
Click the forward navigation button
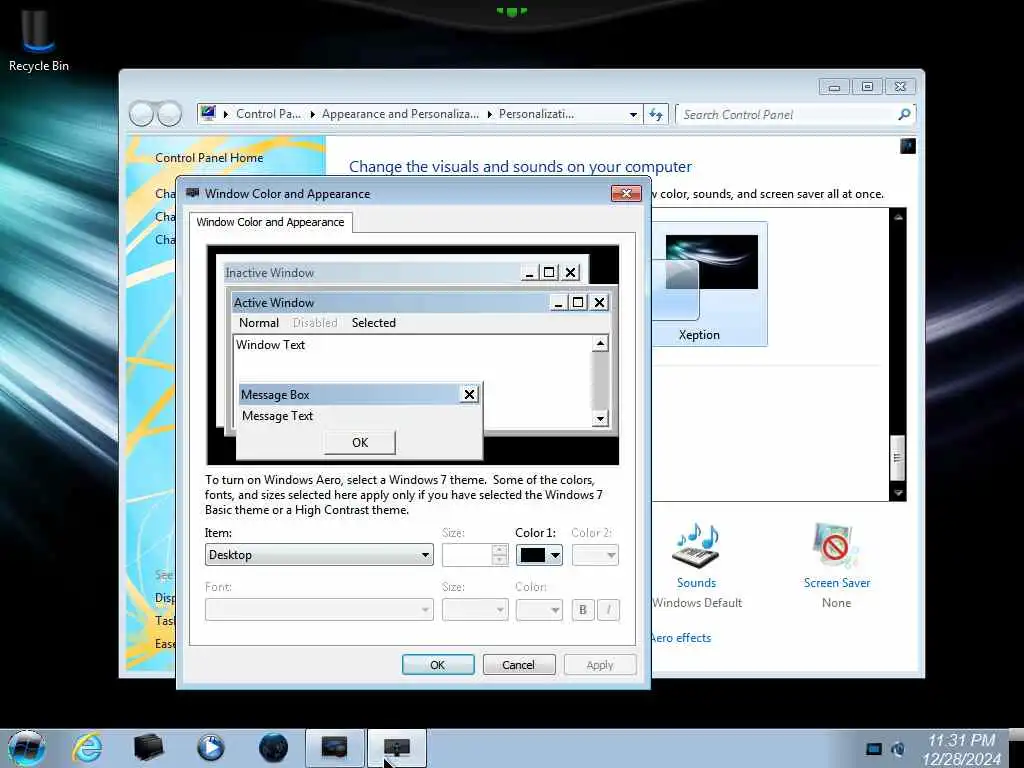[x=169, y=114]
